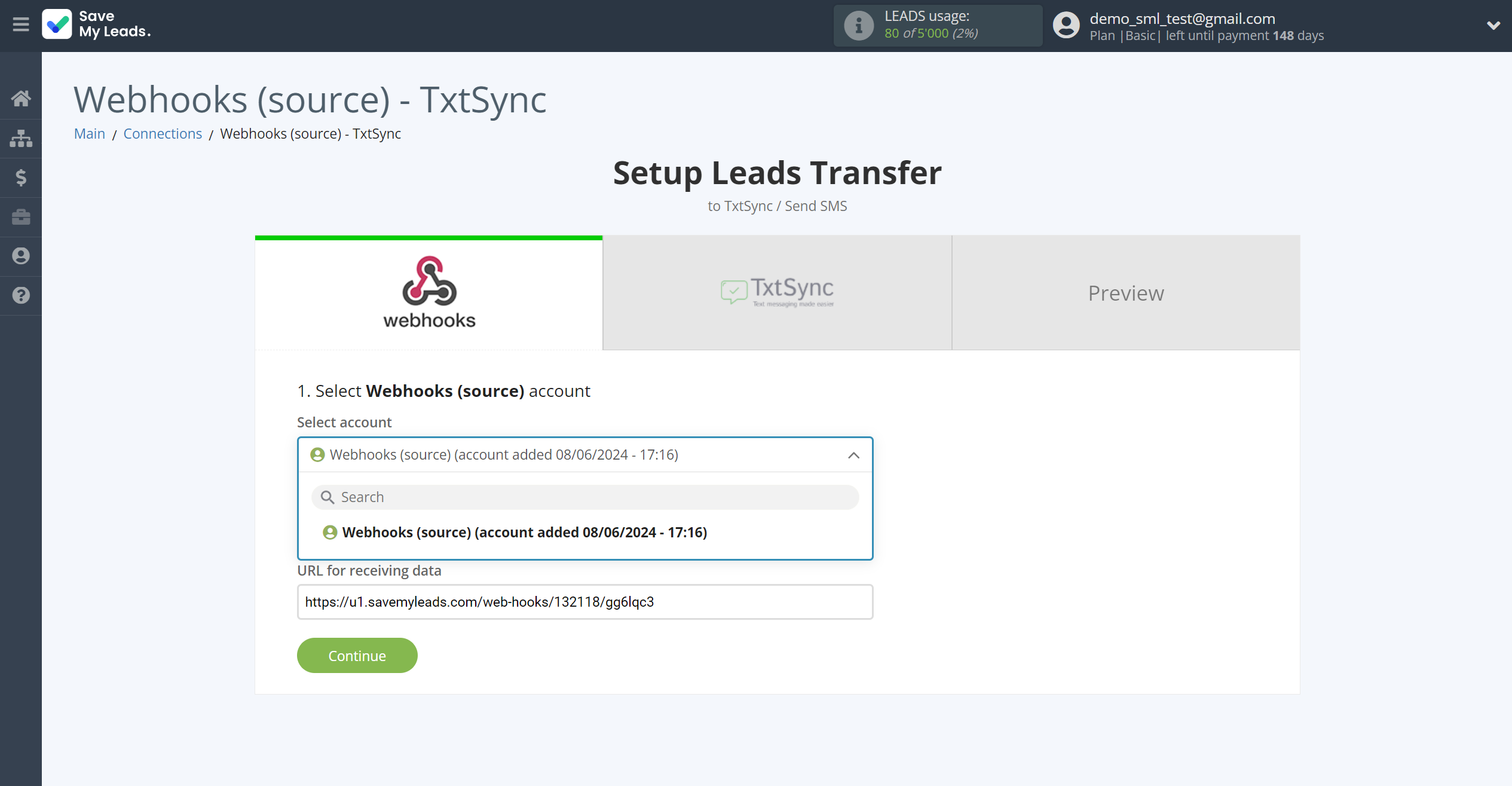Click the search magnifier icon

[327, 497]
